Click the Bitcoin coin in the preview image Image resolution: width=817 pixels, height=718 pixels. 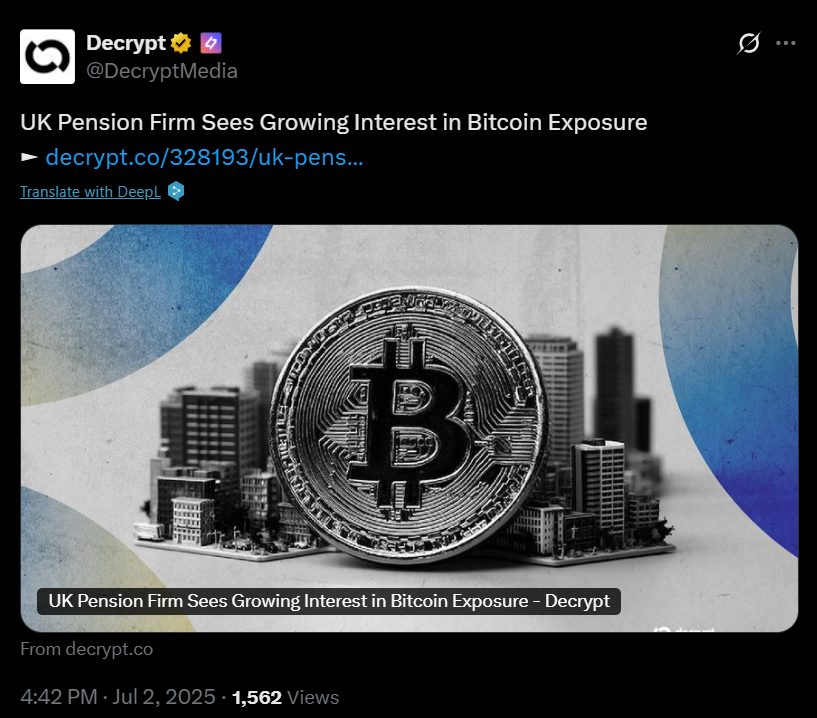pyautogui.click(x=408, y=423)
